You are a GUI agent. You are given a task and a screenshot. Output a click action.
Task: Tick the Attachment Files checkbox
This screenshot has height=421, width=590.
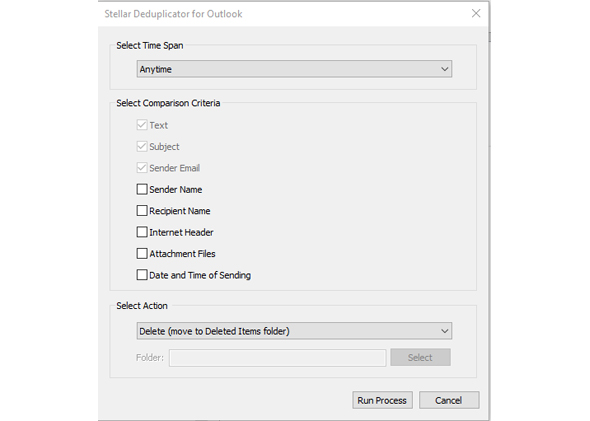point(142,254)
